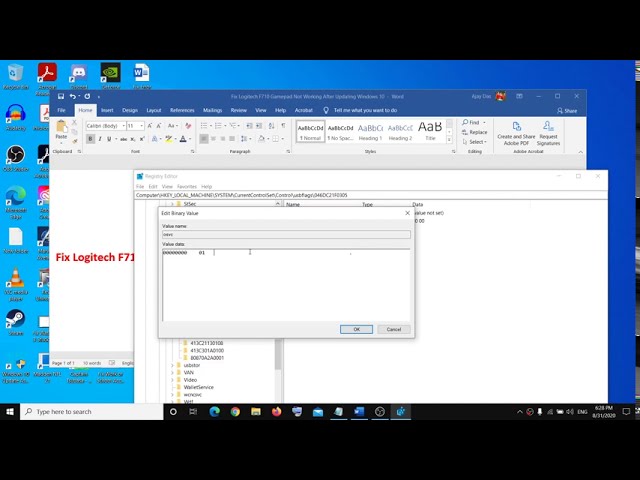640x480 pixels.
Task: Open Google Chrome from the taskbar
Action: click(235, 412)
